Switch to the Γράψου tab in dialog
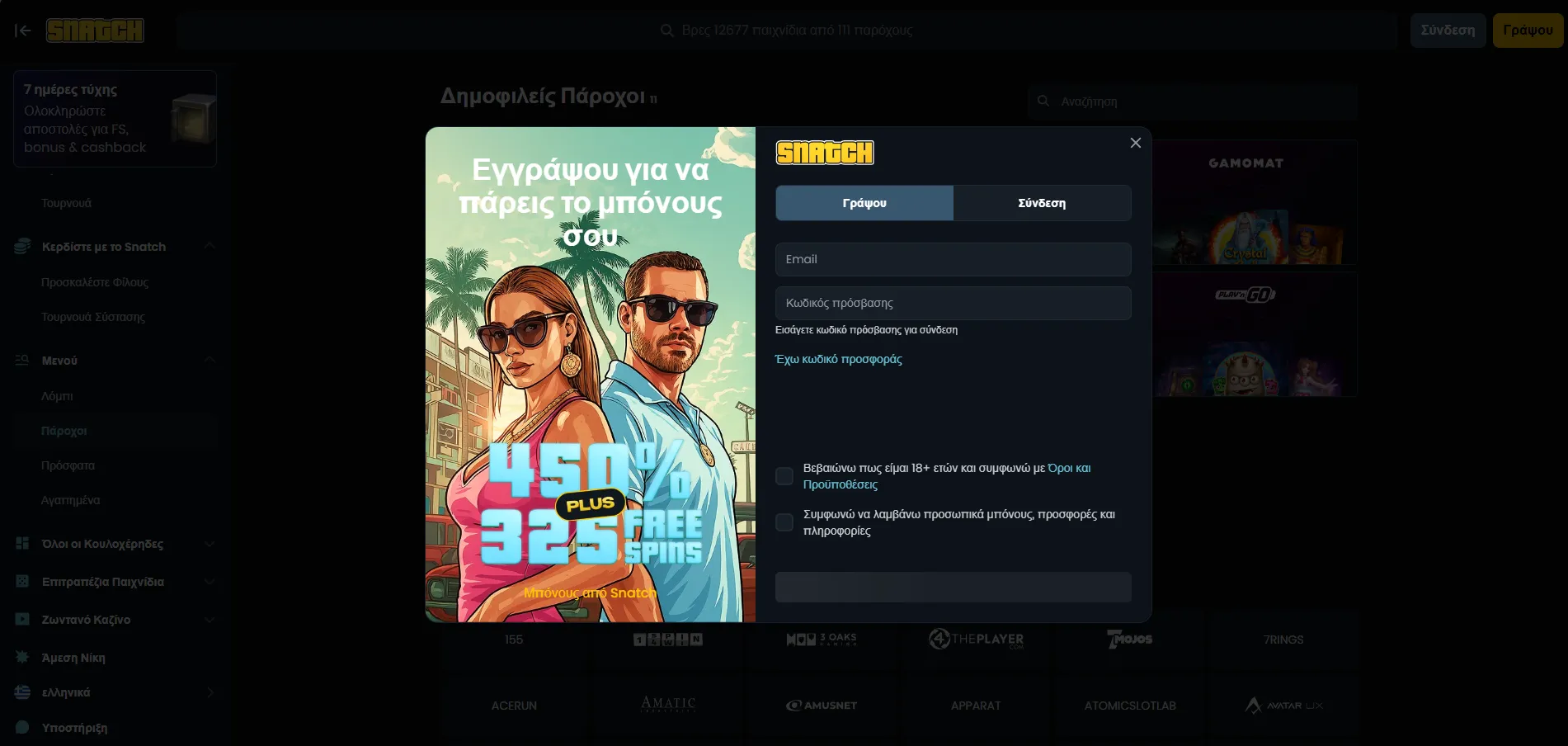 pyautogui.click(x=864, y=203)
